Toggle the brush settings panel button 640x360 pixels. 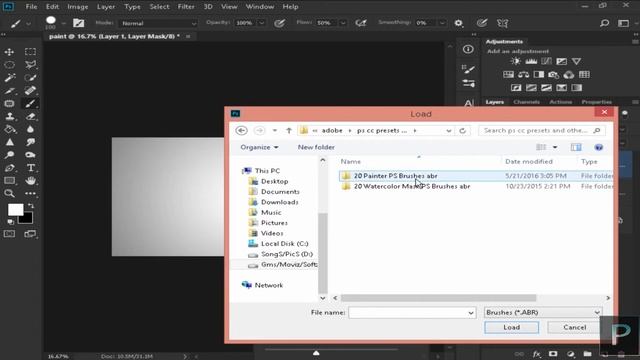coord(78,23)
